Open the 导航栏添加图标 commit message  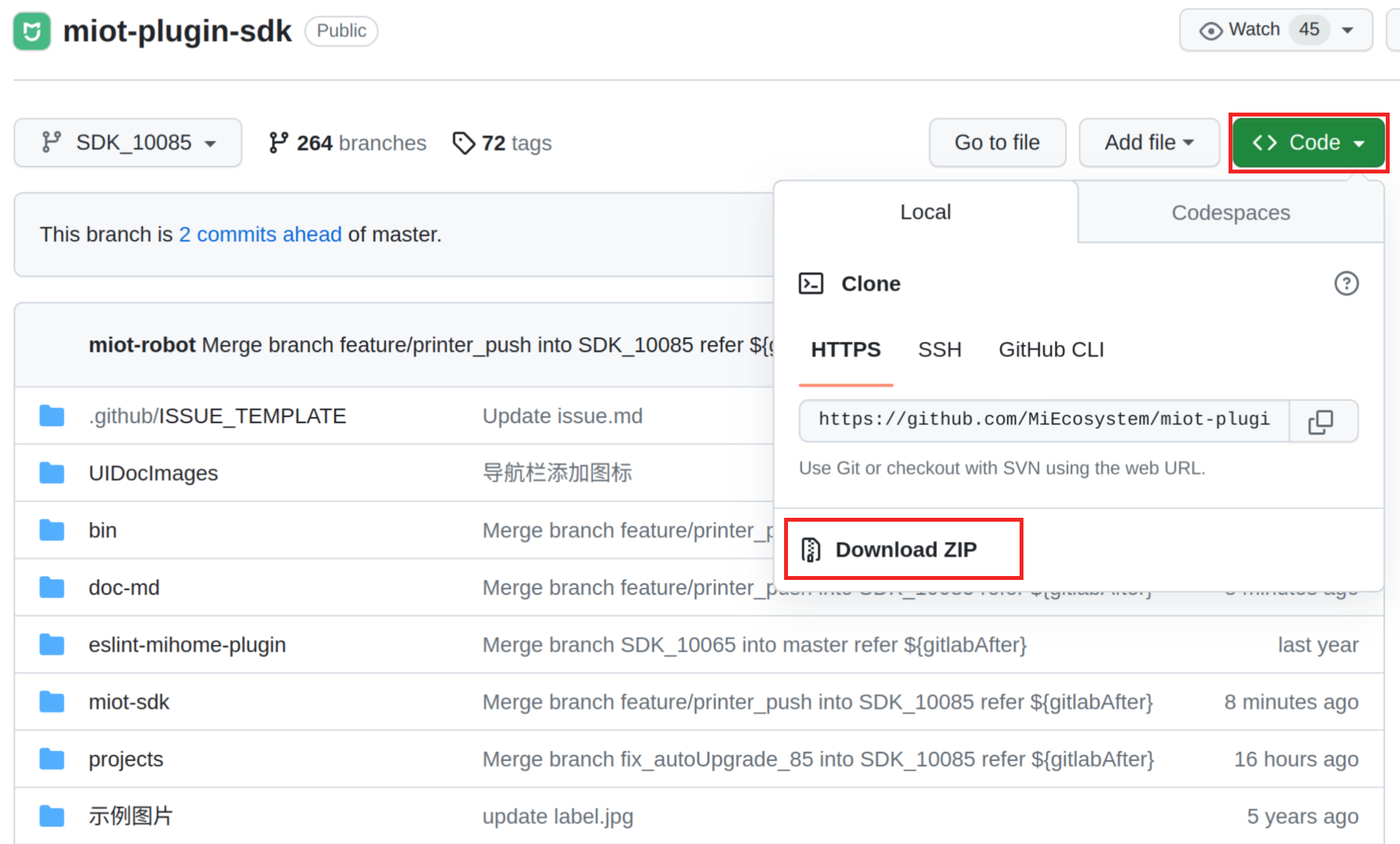557,473
